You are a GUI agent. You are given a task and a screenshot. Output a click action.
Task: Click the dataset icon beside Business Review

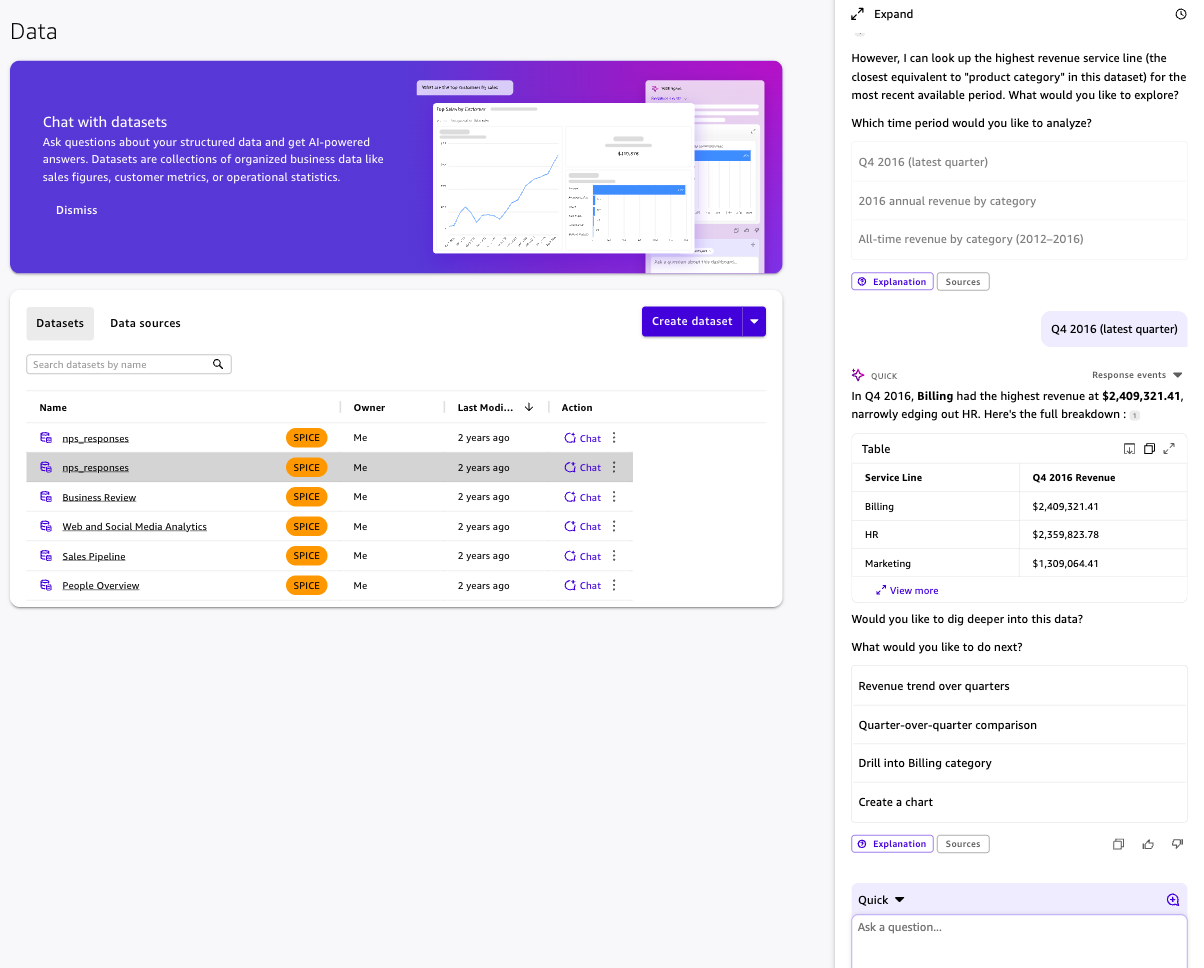pos(45,497)
